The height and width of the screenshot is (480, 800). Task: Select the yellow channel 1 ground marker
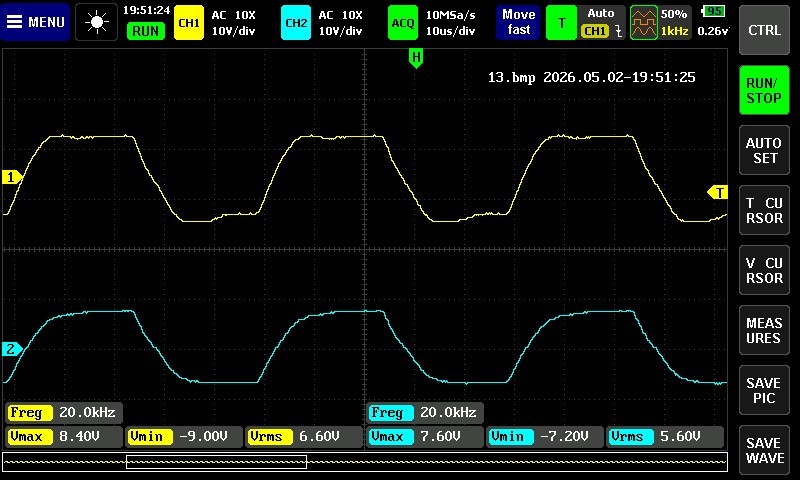(11, 177)
